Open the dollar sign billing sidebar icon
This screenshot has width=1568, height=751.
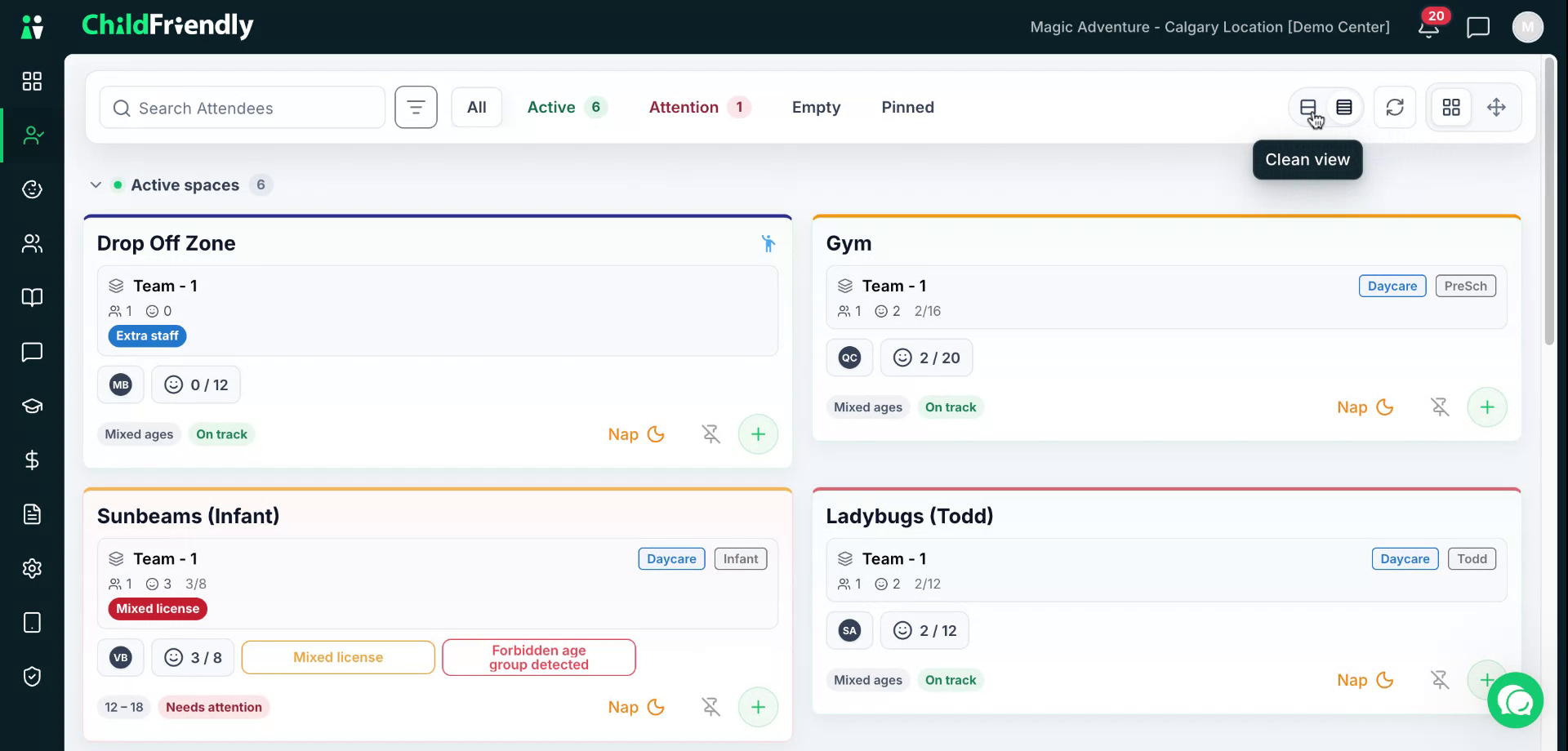click(32, 460)
